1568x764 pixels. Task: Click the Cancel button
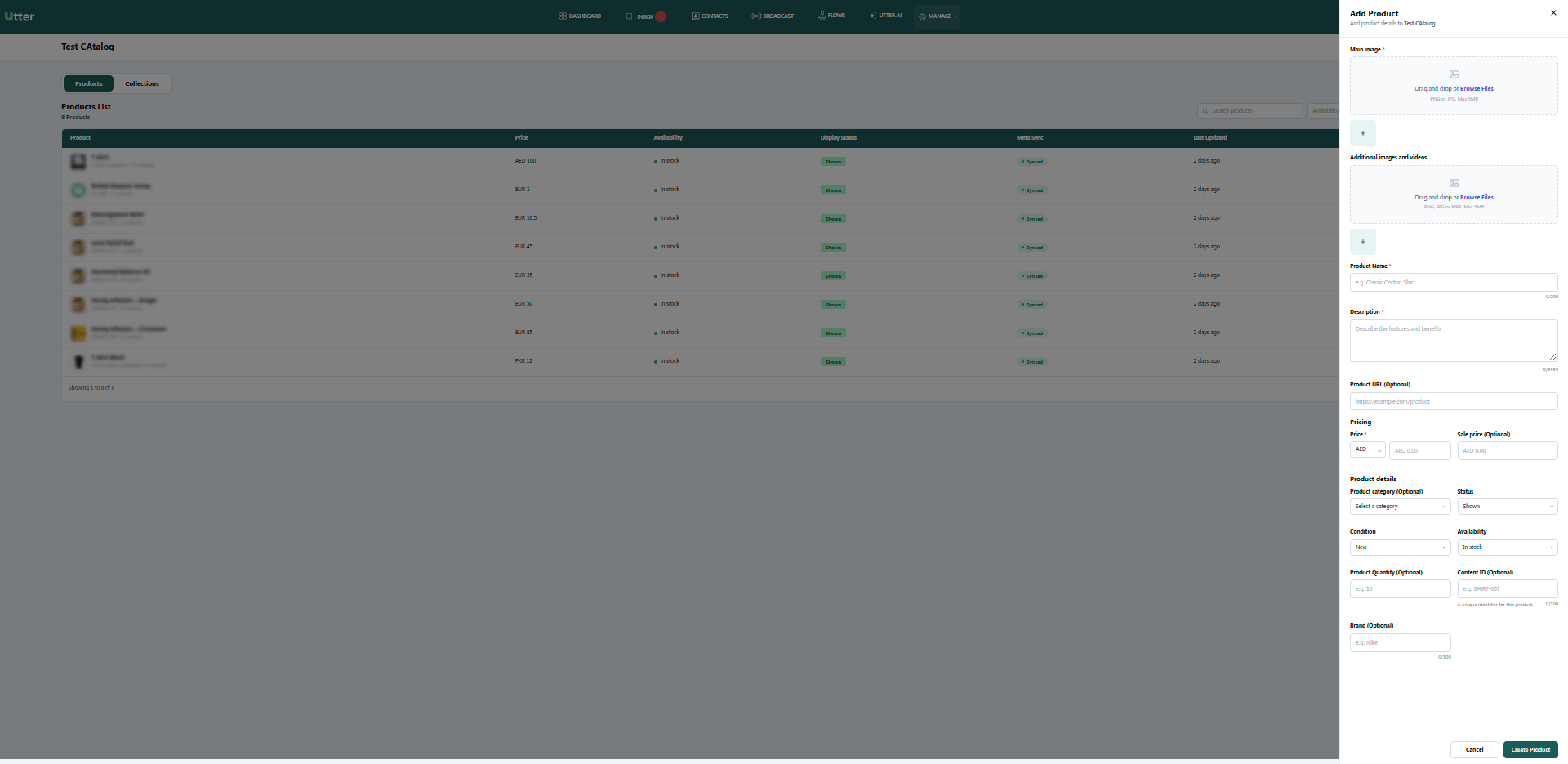coord(1475,750)
